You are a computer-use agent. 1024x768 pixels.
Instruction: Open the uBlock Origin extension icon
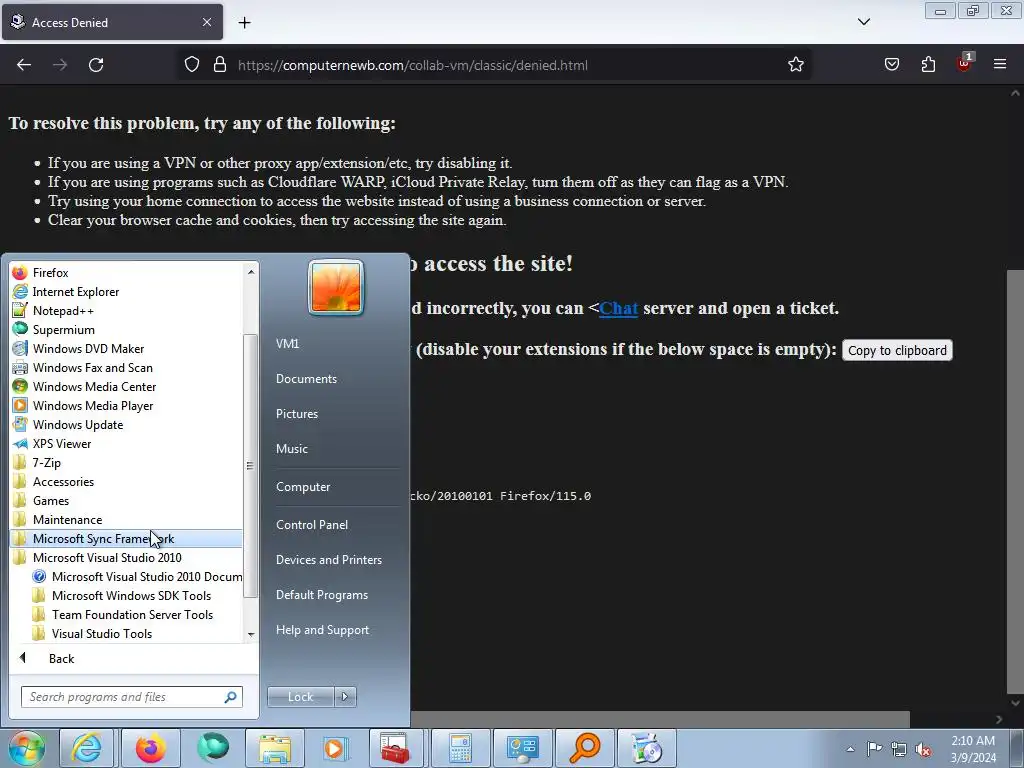[965, 63]
